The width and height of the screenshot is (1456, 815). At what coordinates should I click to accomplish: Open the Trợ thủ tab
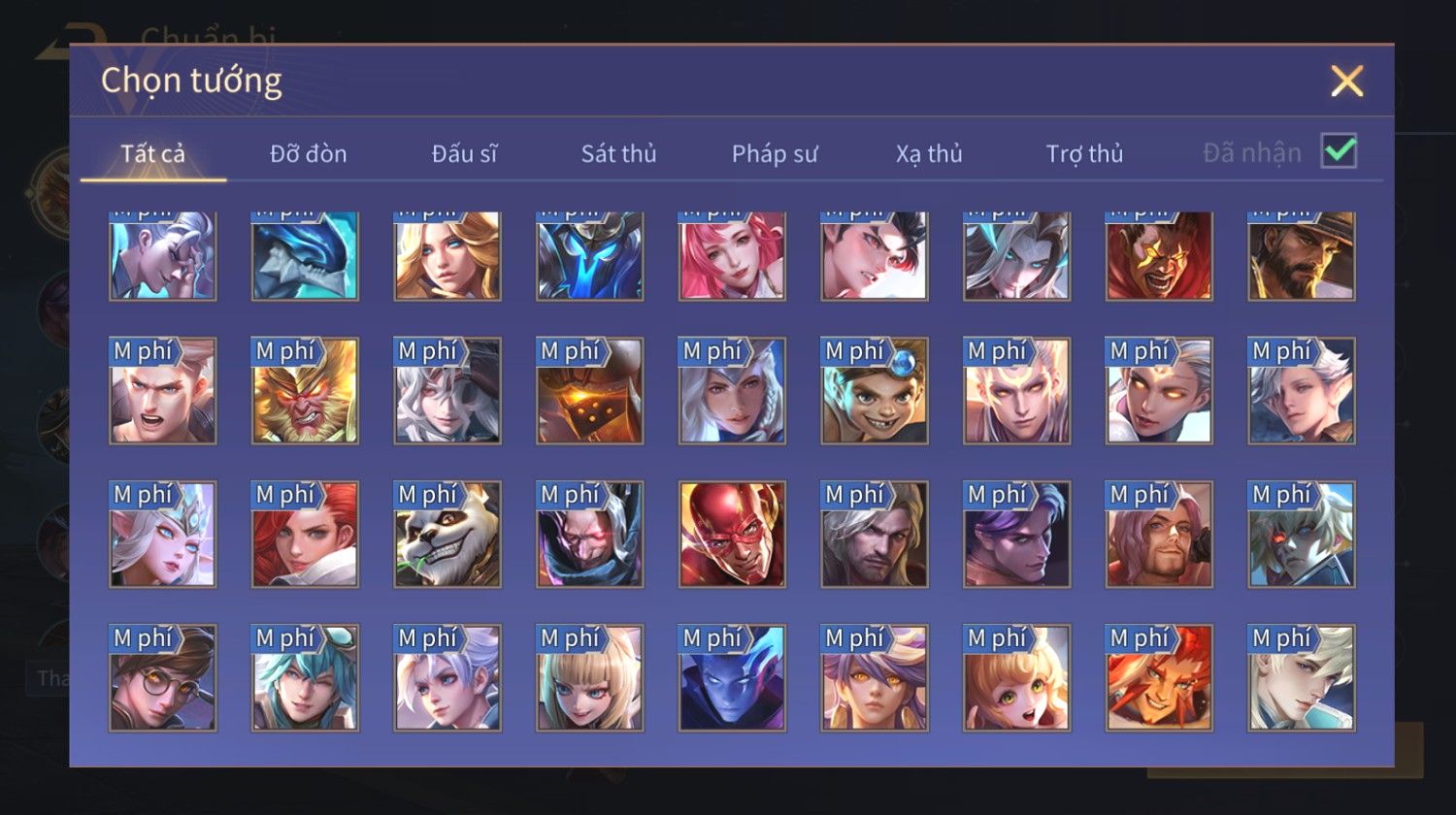pyautogui.click(x=1084, y=153)
